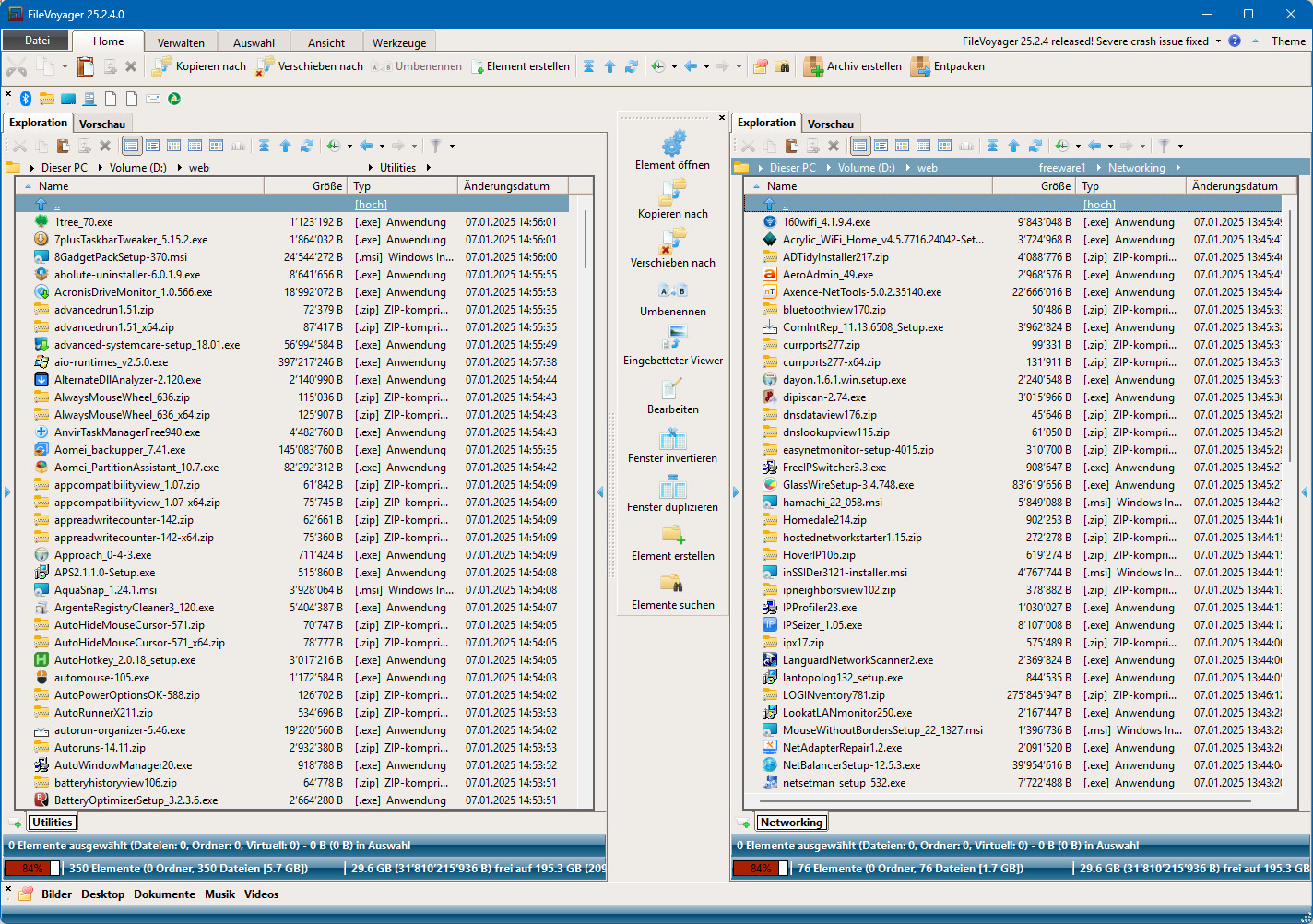Switch left pane to fifth view mode button

[x=216, y=146]
